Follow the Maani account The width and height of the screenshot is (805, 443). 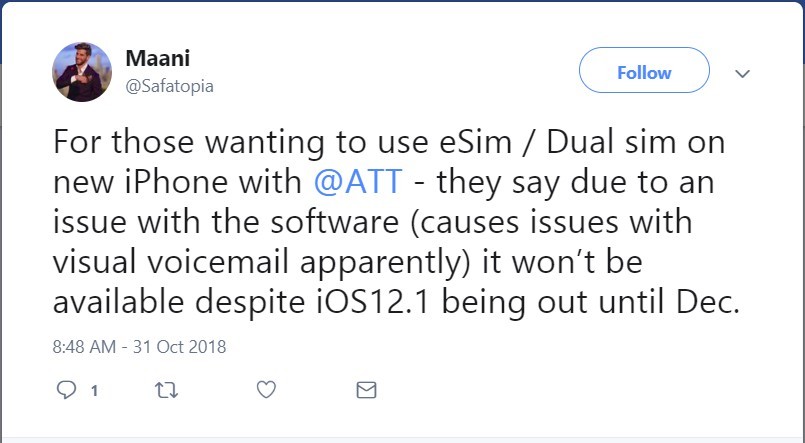tap(644, 72)
